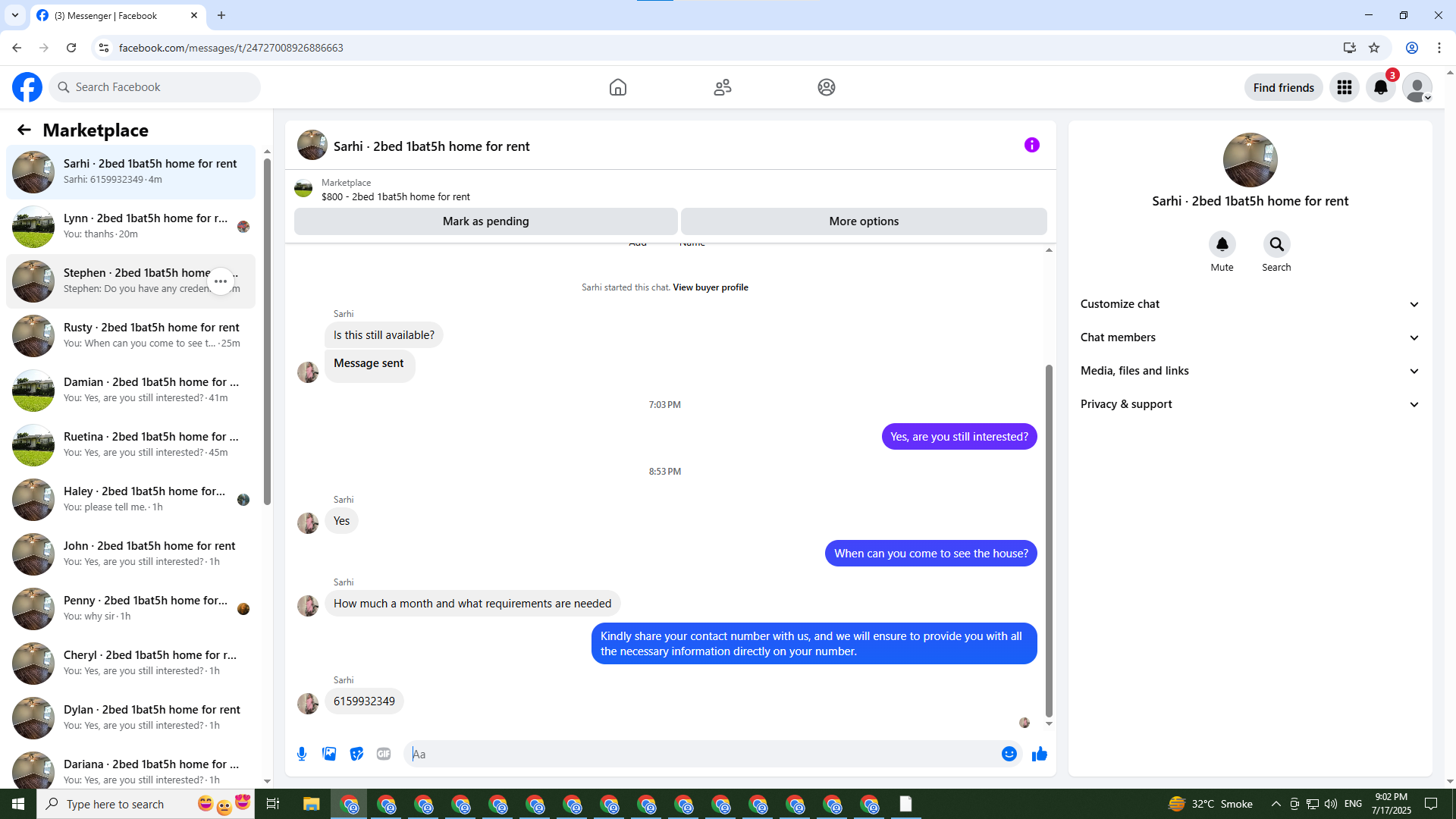The image size is (1456, 819).
Task: Open the Chrome tab search dropdown
Action: tap(15, 15)
